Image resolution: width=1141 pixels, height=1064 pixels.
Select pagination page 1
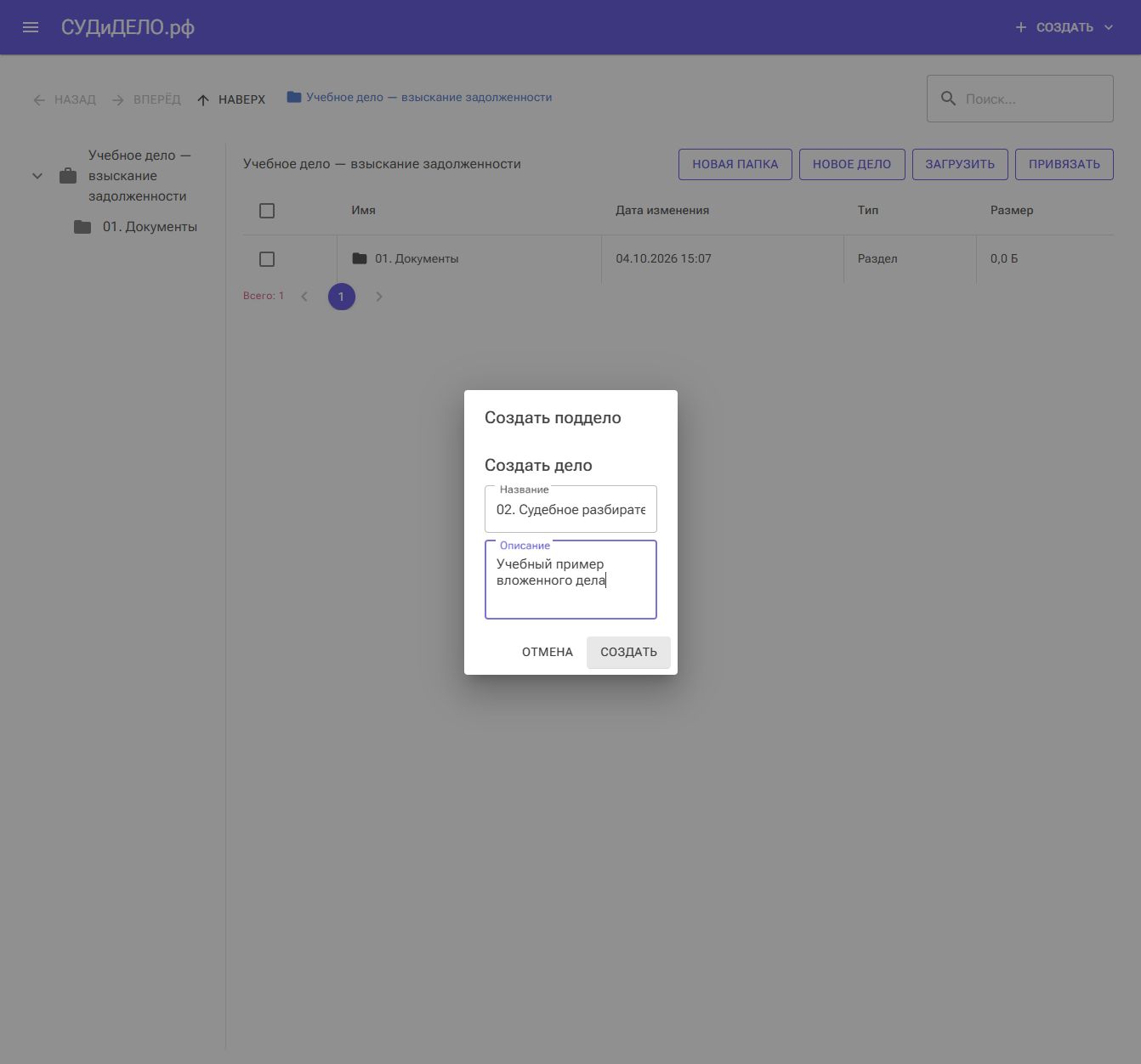coord(342,297)
